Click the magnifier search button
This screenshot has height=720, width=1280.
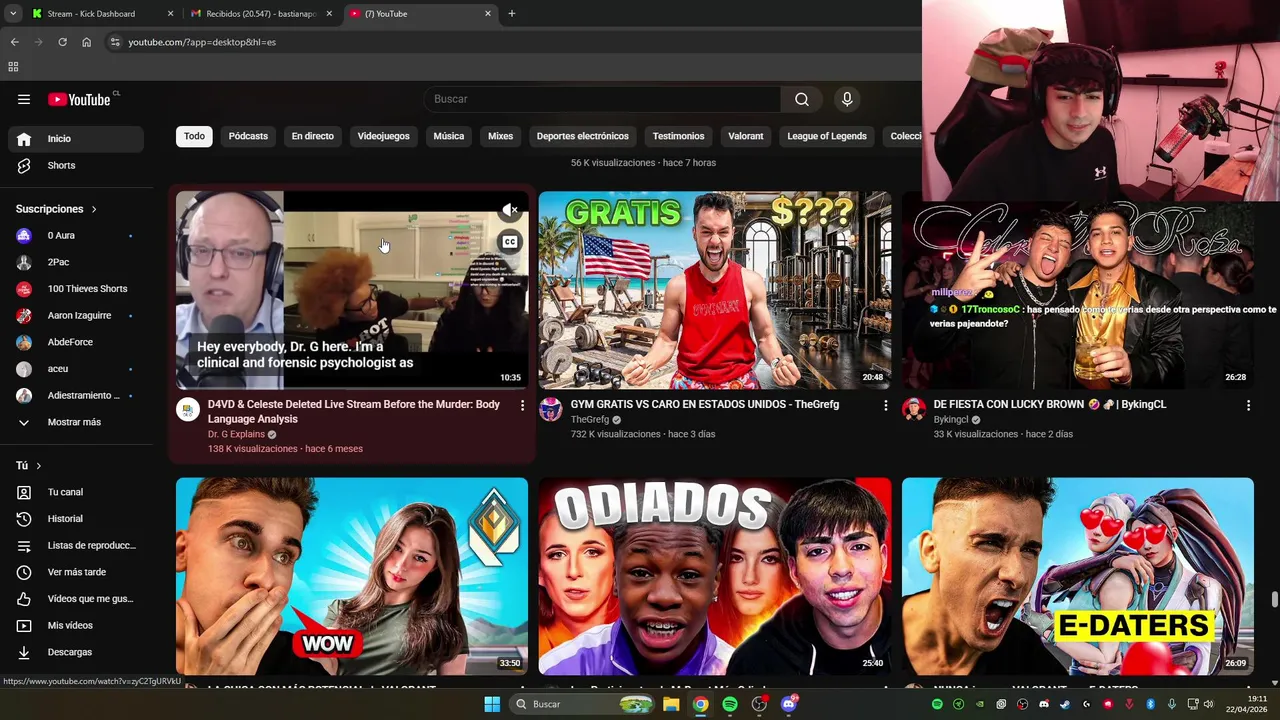coord(802,99)
